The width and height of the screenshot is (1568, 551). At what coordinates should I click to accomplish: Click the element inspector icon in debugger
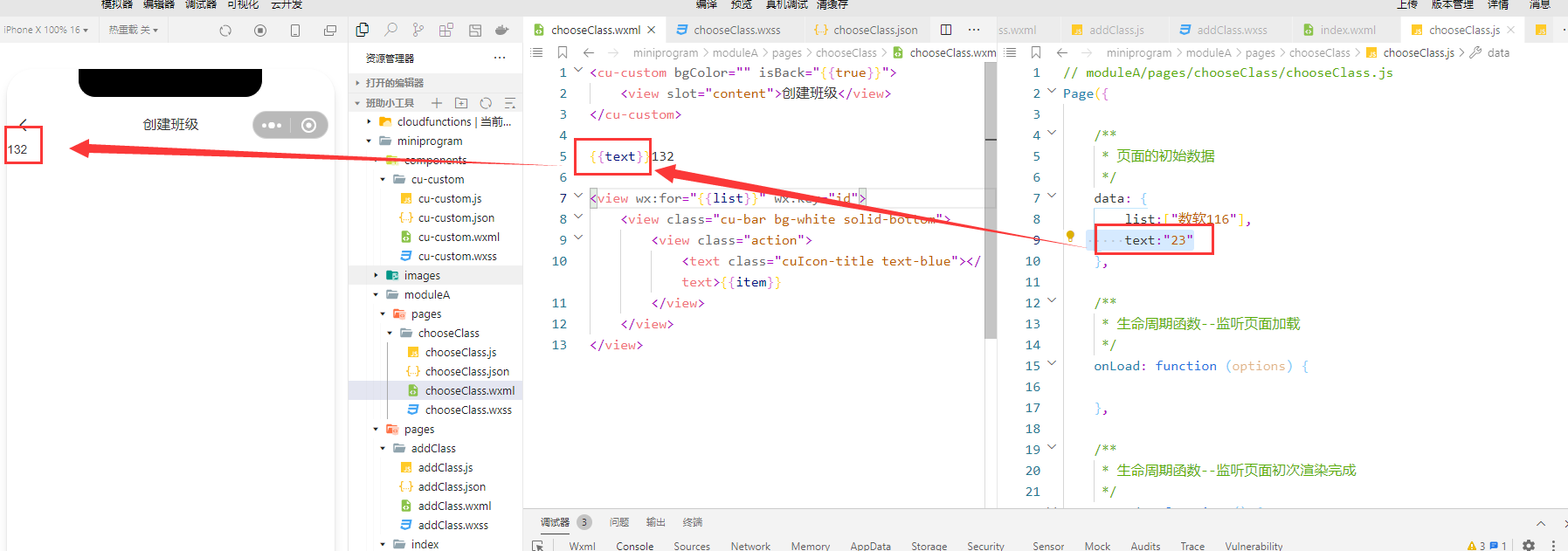point(538,546)
